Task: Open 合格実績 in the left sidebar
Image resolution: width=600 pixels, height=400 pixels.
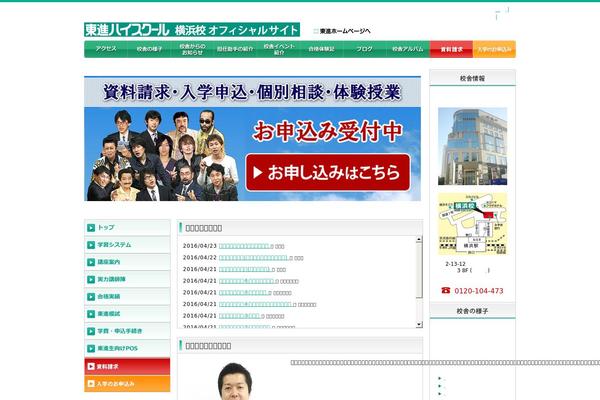Action: click(127, 296)
